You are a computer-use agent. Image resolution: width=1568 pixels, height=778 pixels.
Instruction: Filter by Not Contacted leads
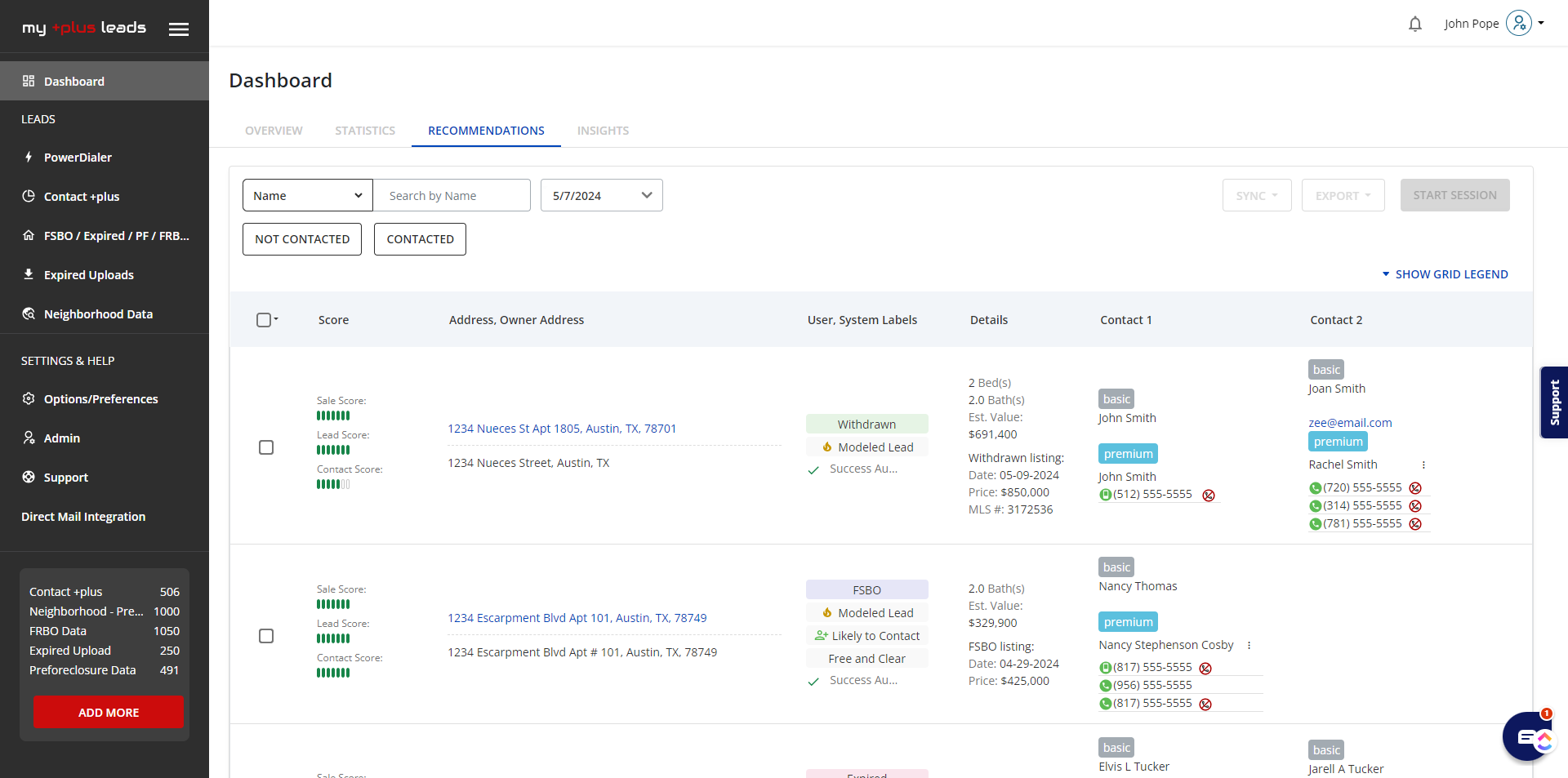[302, 239]
